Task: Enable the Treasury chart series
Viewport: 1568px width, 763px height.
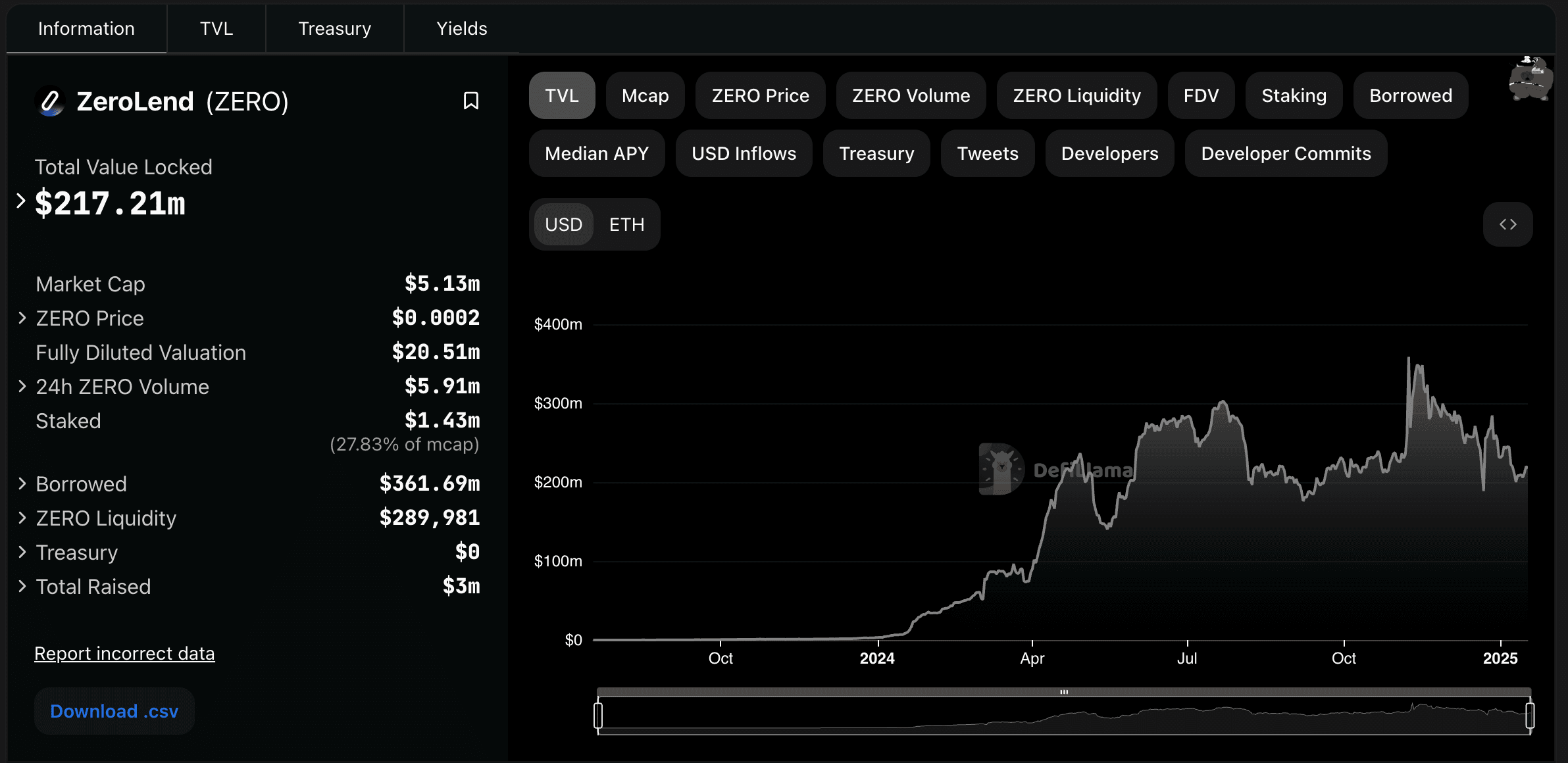Action: click(876, 153)
